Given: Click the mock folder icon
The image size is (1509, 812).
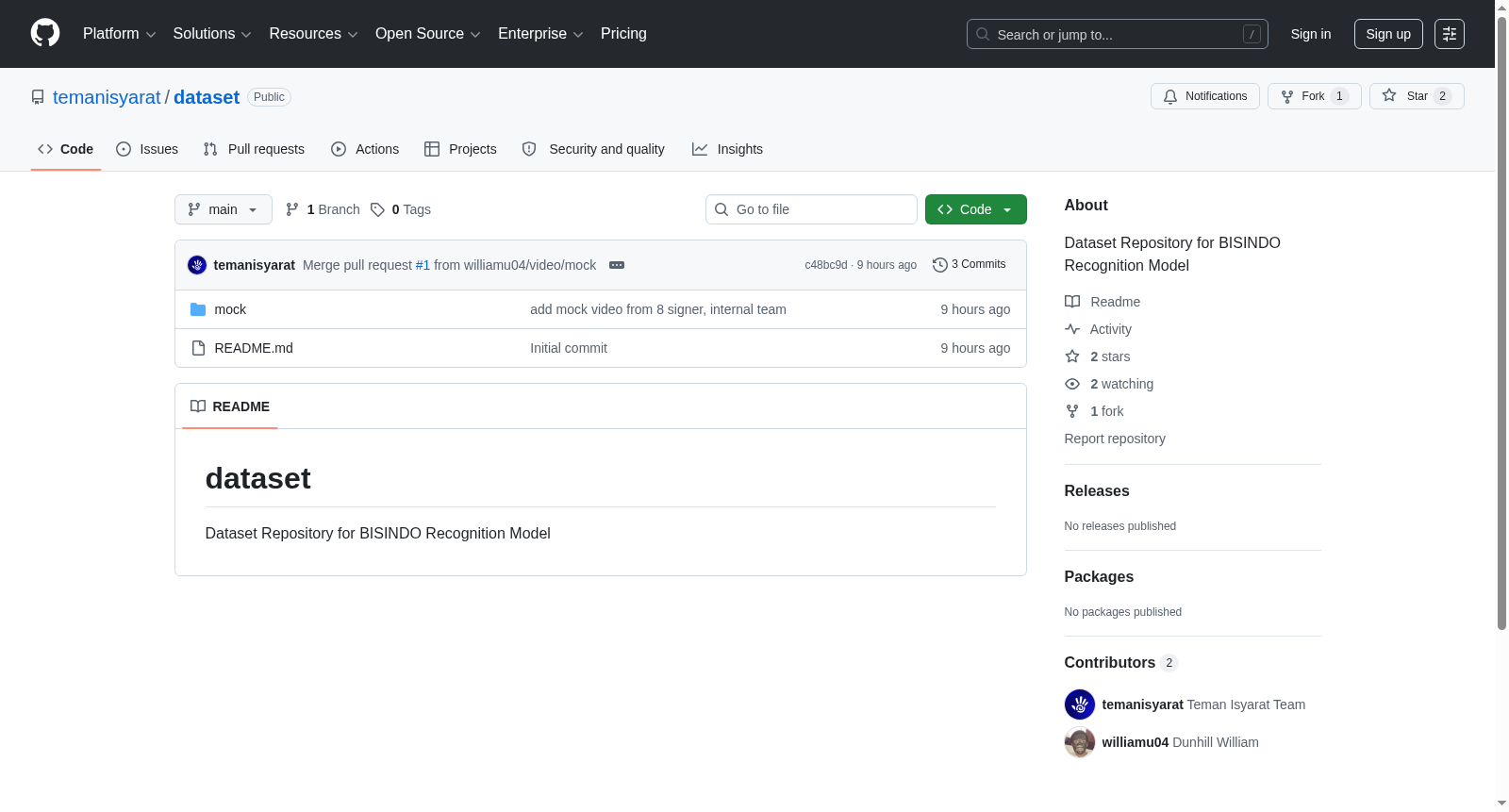Looking at the screenshot, I should coord(198,309).
